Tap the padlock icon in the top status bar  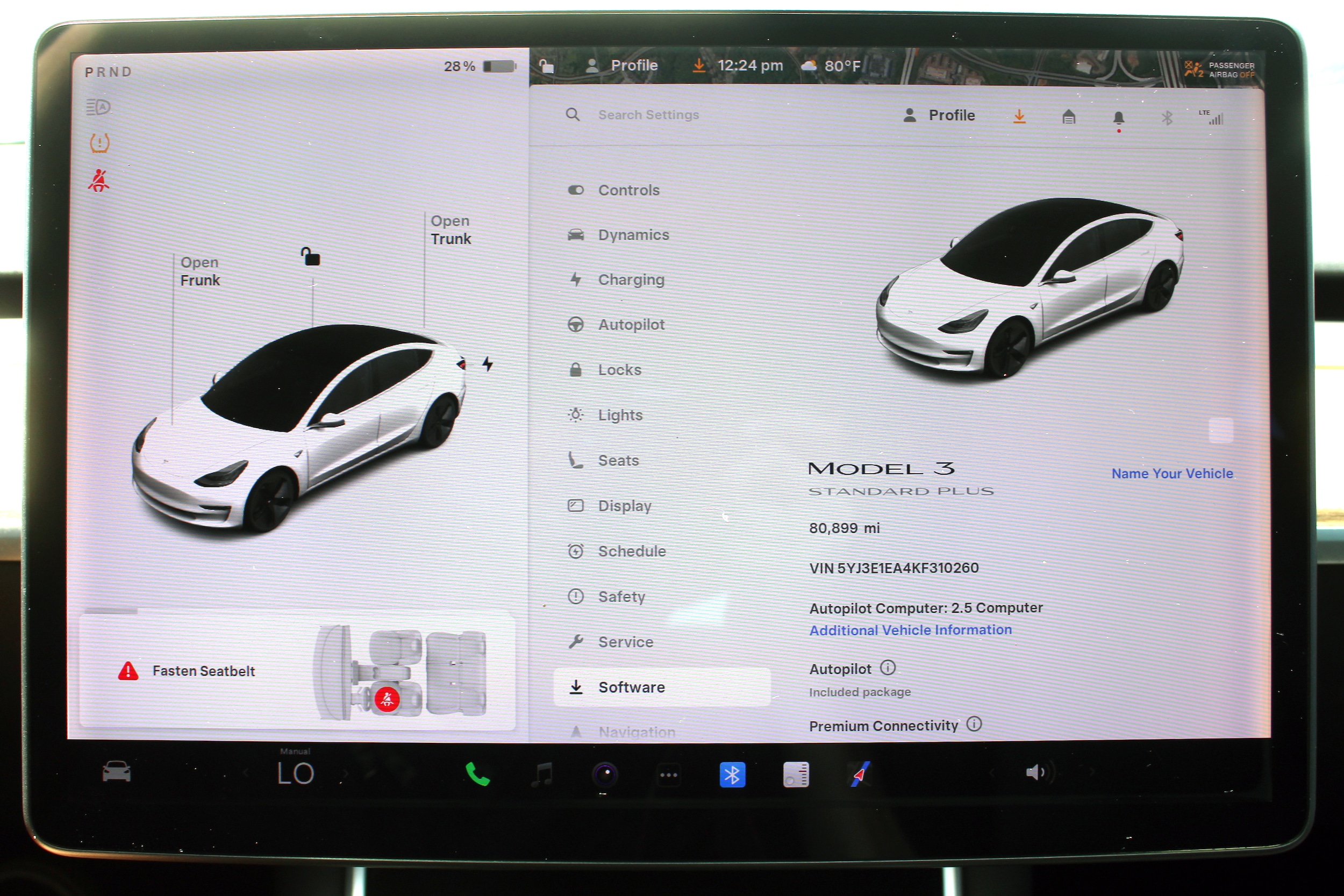546,66
